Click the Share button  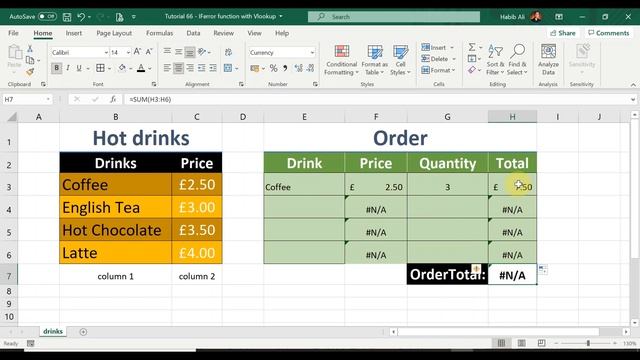[562, 33]
